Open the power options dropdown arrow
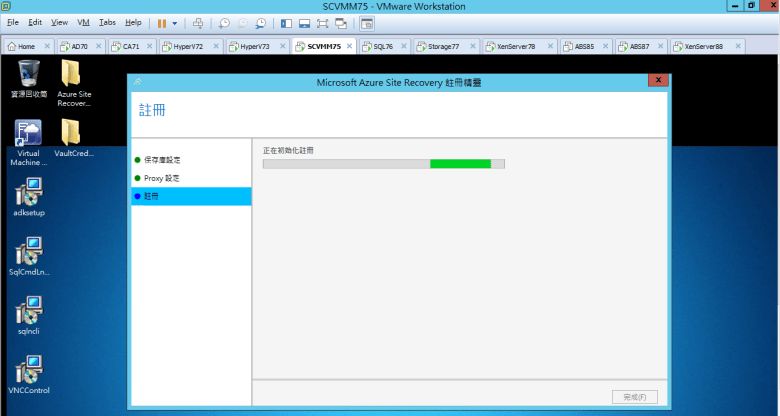Viewport: 780px width, 416px height. pos(175,22)
